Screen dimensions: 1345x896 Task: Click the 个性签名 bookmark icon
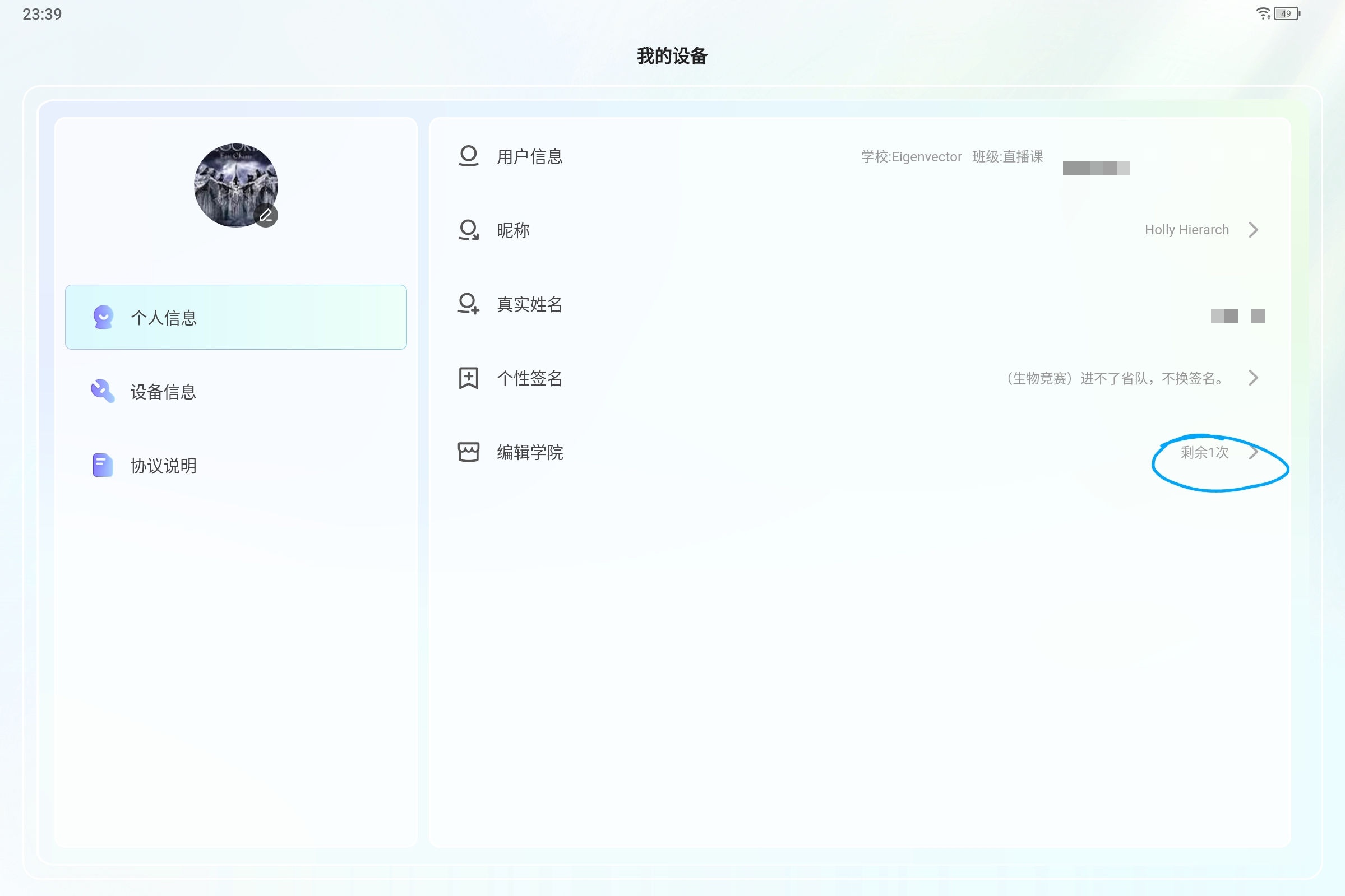(x=468, y=378)
